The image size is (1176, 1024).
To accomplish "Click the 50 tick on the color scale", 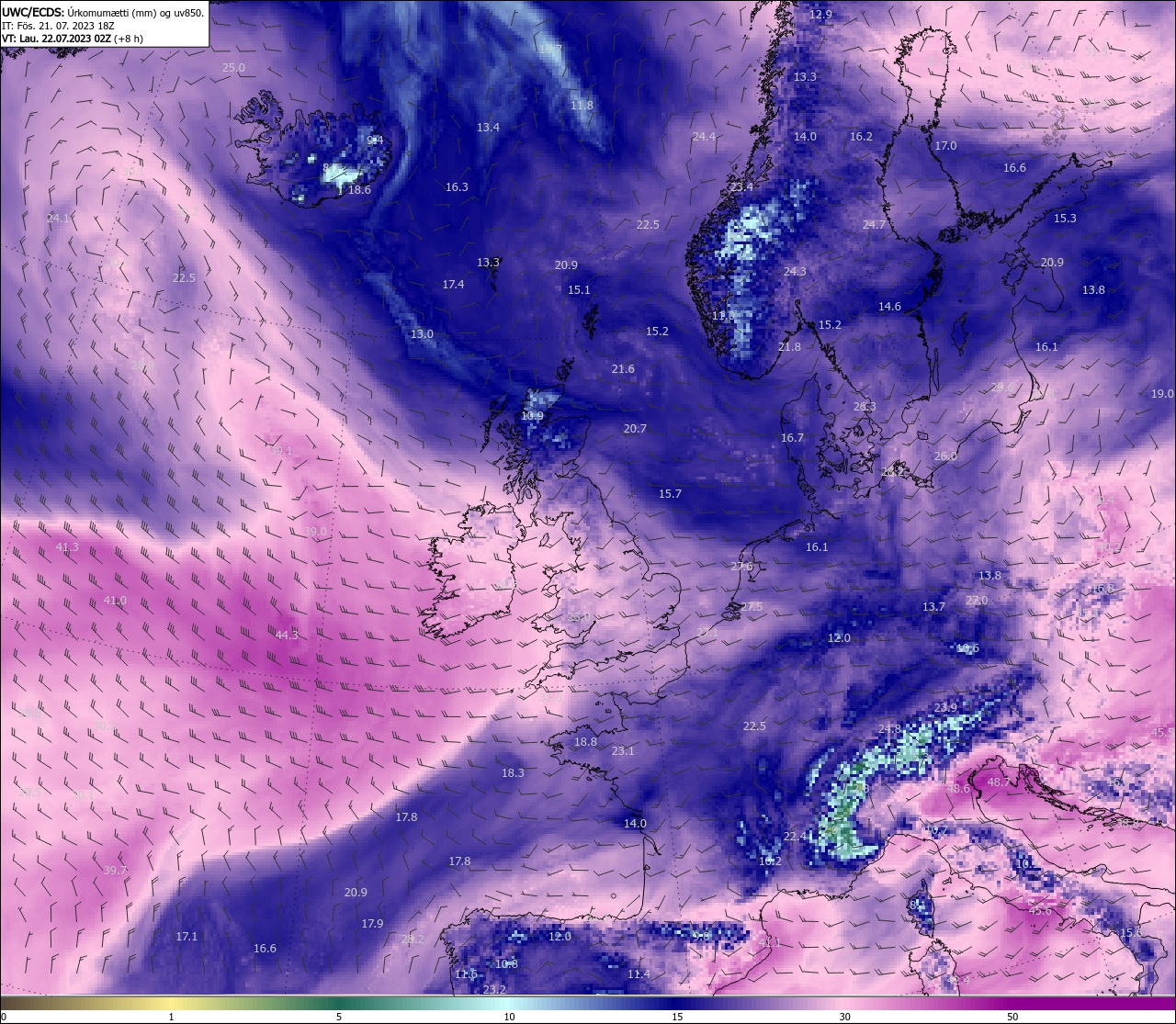I will click(1012, 1017).
